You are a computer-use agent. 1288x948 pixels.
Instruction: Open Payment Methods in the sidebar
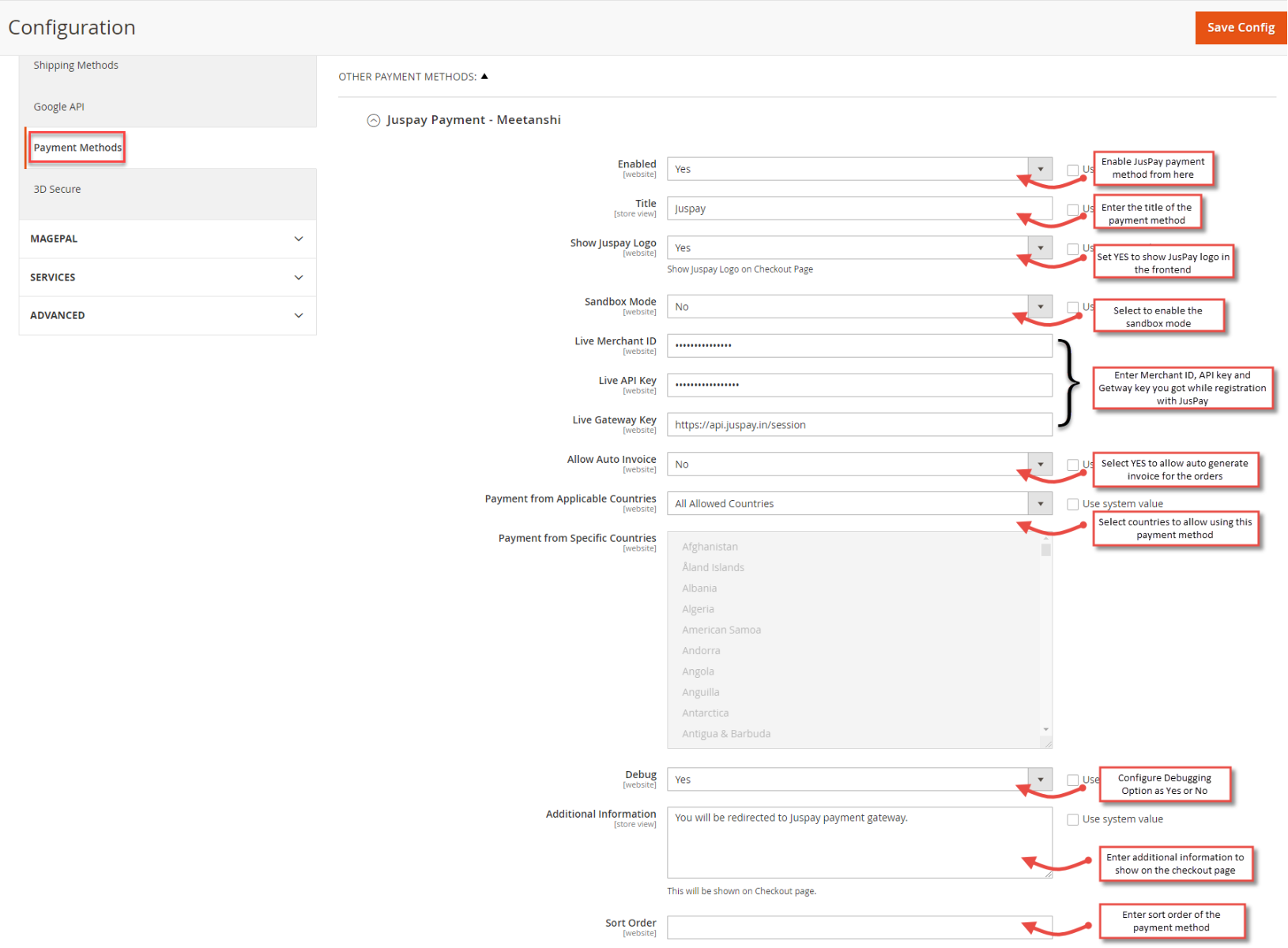click(x=77, y=148)
